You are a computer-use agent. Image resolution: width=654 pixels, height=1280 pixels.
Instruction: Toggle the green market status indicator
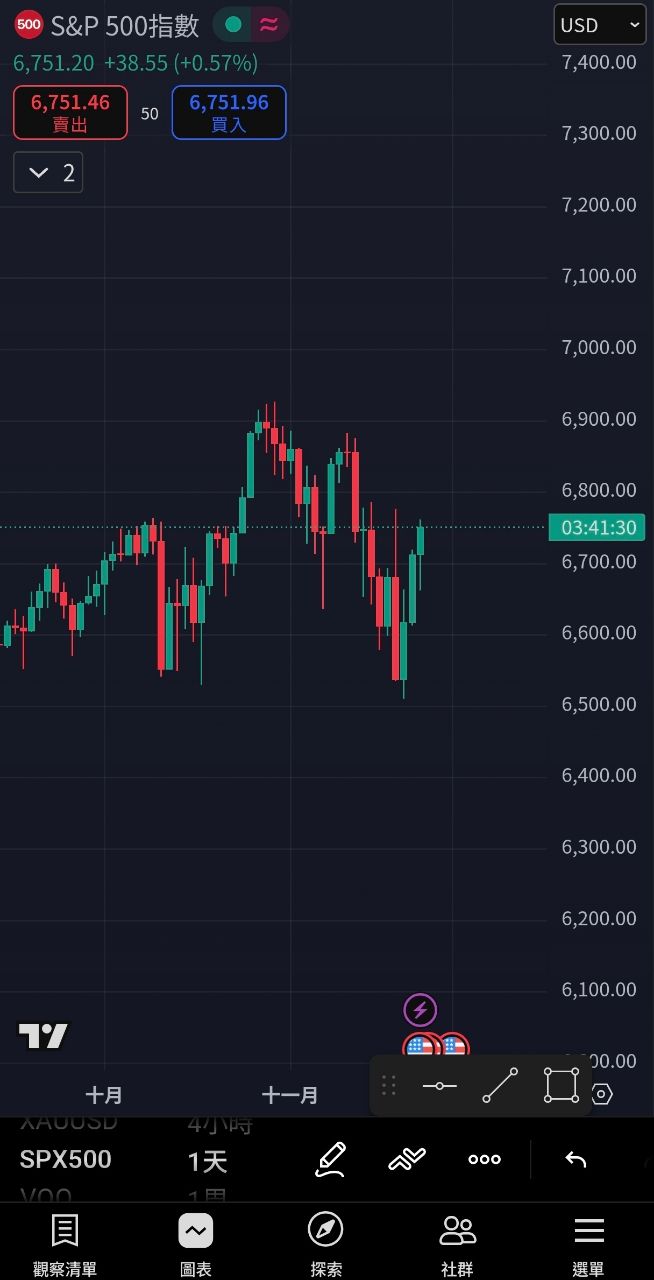coord(233,25)
